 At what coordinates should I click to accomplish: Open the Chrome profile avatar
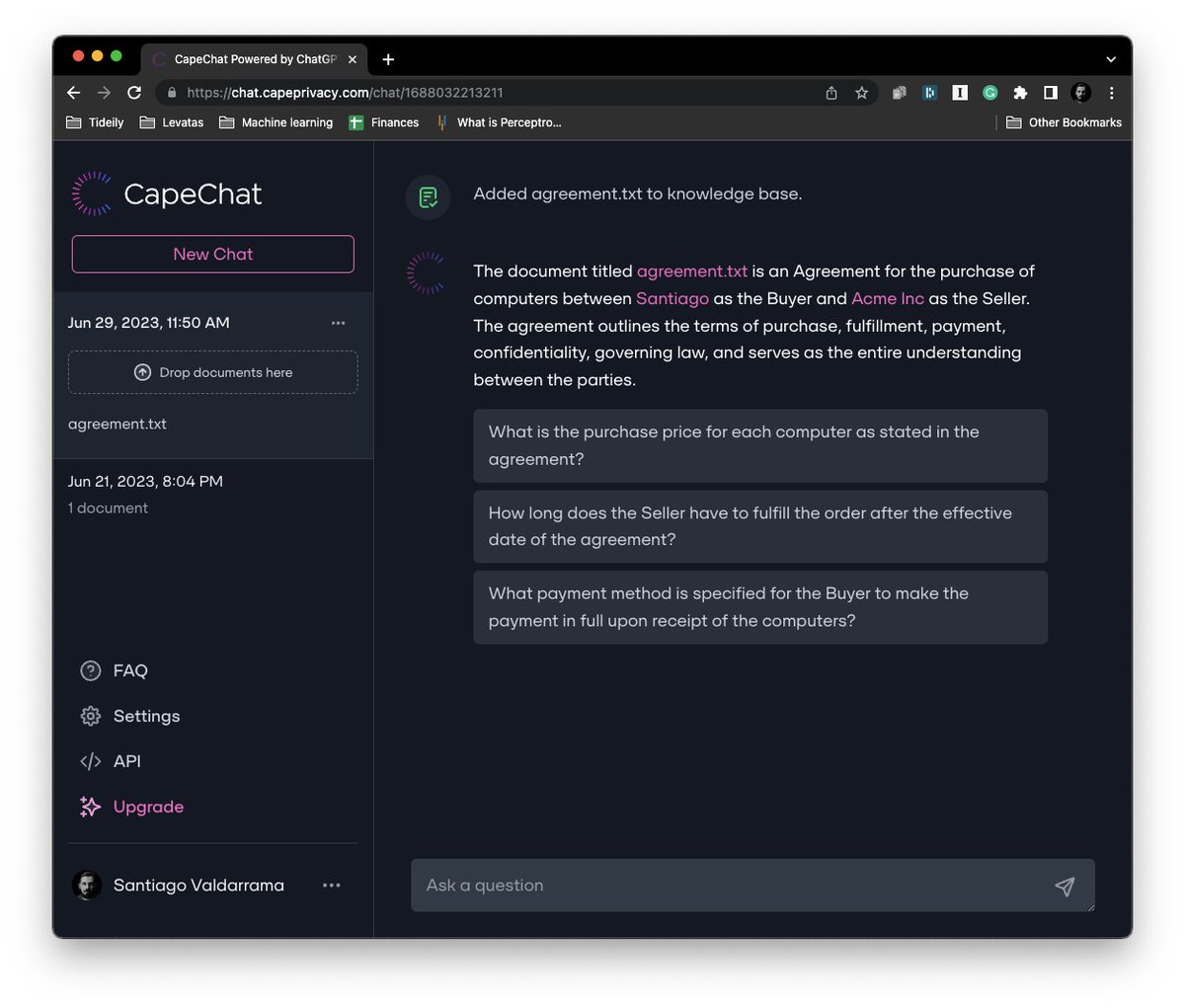pyautogui.click(x=1081, y=93)
